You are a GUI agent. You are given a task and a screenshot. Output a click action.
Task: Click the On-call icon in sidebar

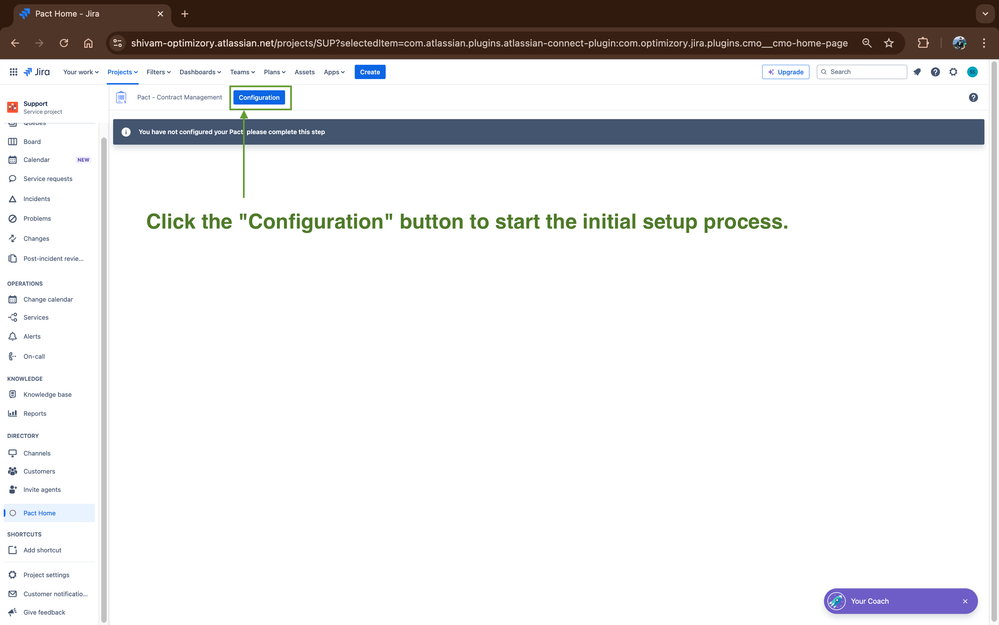(12, 357)
